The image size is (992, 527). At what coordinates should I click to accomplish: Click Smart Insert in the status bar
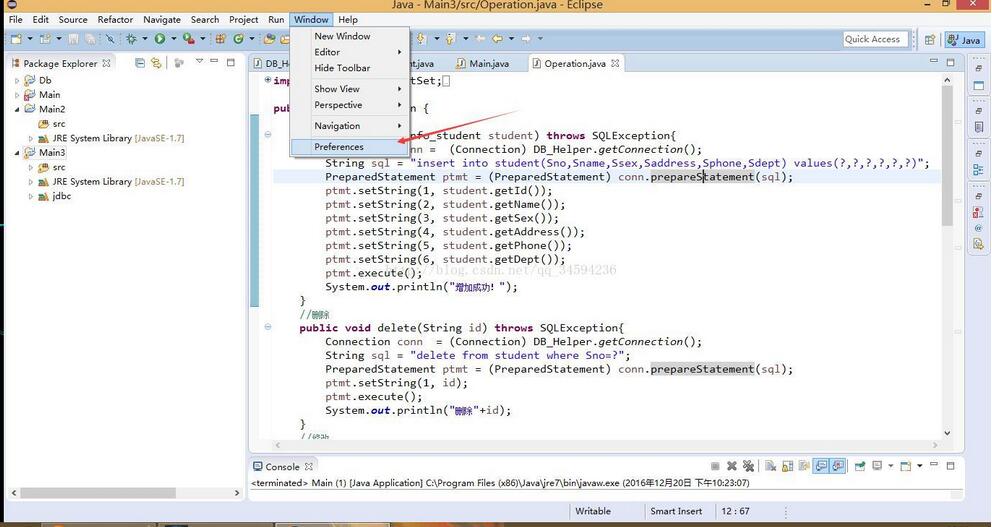pyautogui.click(x=676, y=511)
